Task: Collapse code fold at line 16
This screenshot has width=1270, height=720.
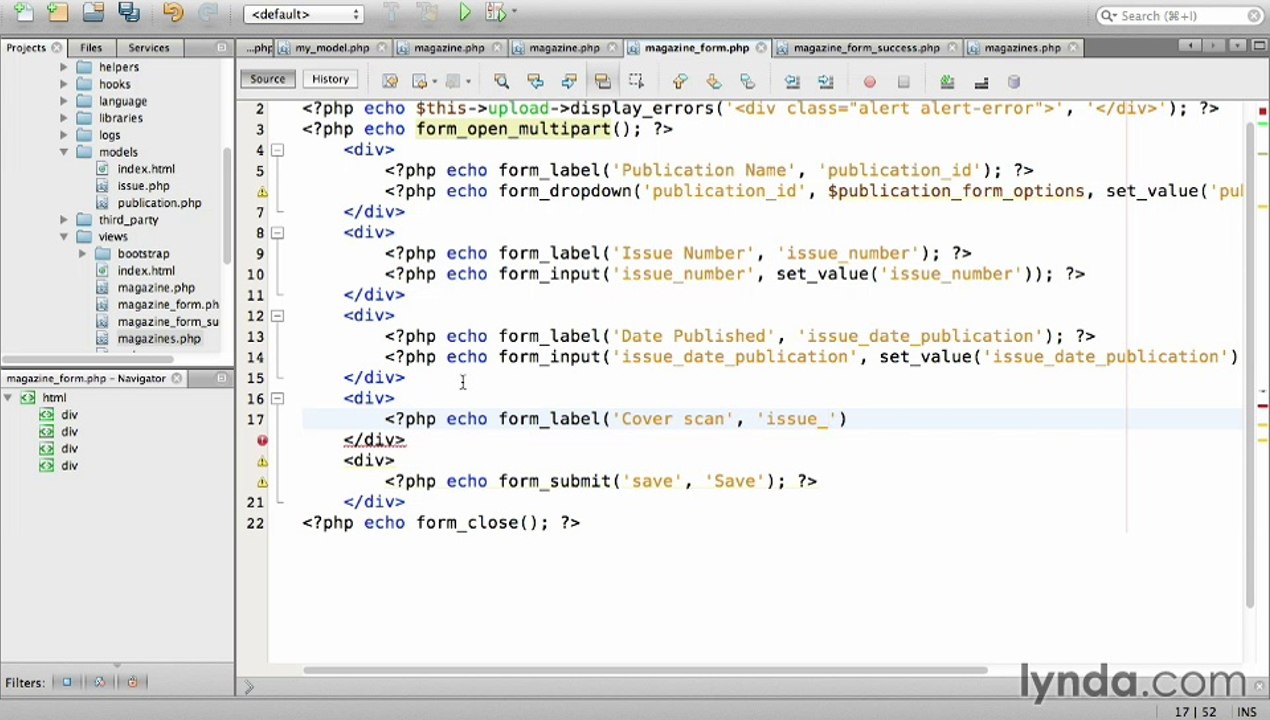Action: [x=278, y=399]
